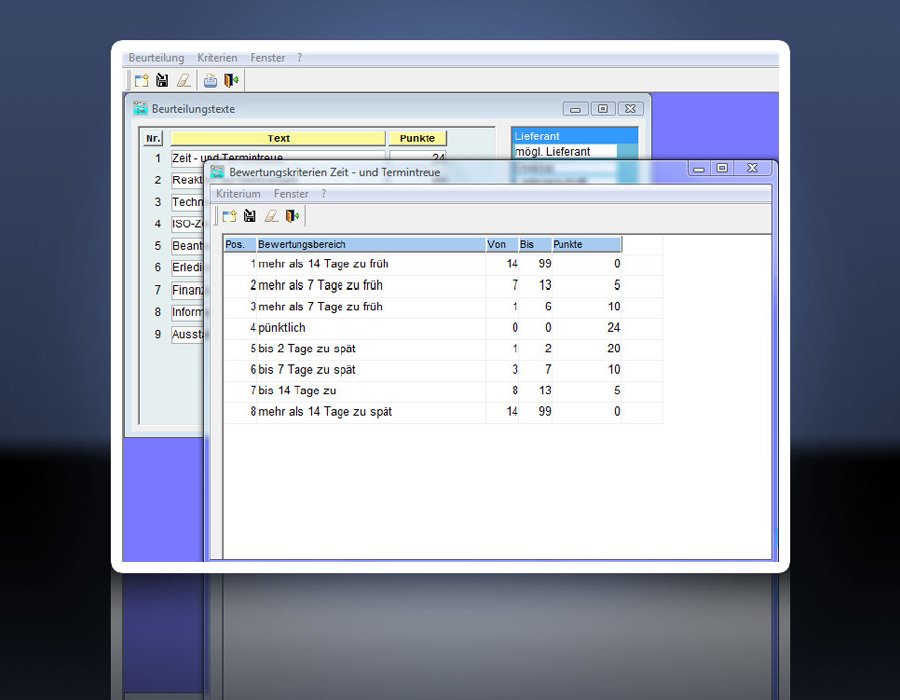Click Bis value 7 in 'bis 7 Tage zu spät' row

point(548,370)
